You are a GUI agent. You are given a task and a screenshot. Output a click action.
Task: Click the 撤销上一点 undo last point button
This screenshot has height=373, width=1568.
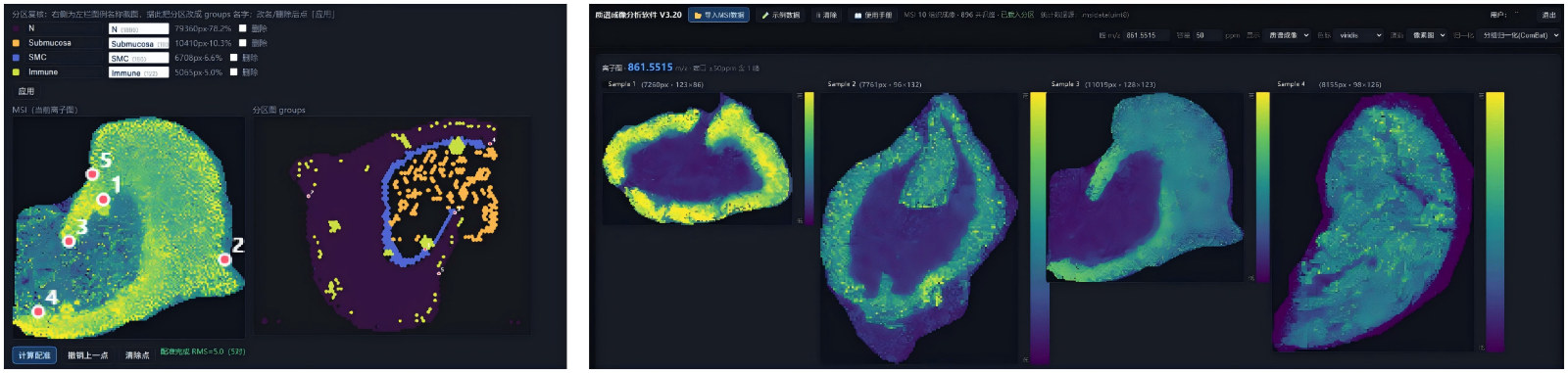[x=88, y=354]
